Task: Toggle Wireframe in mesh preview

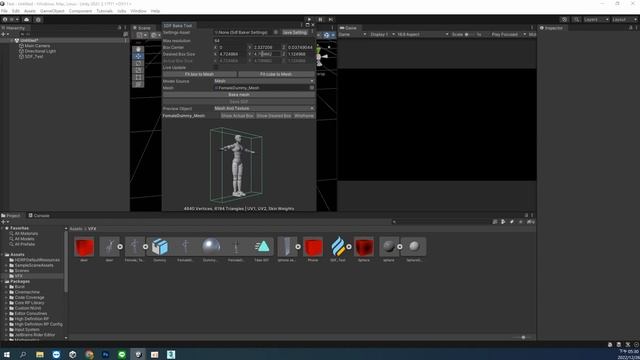Action: coord(304,116)
